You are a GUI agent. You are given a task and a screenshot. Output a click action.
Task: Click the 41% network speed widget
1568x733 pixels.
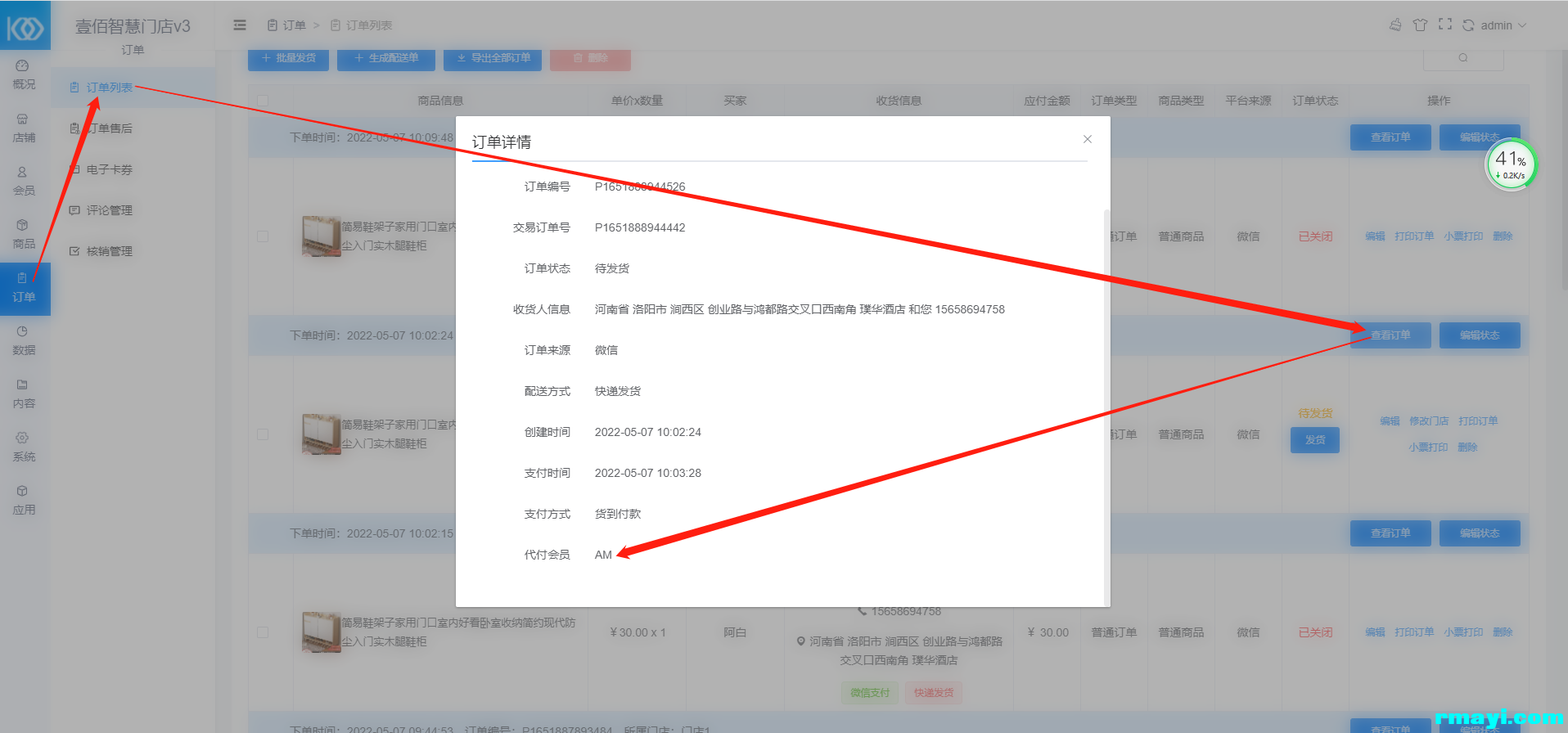pyautogui.click(x=1511, y=164)
